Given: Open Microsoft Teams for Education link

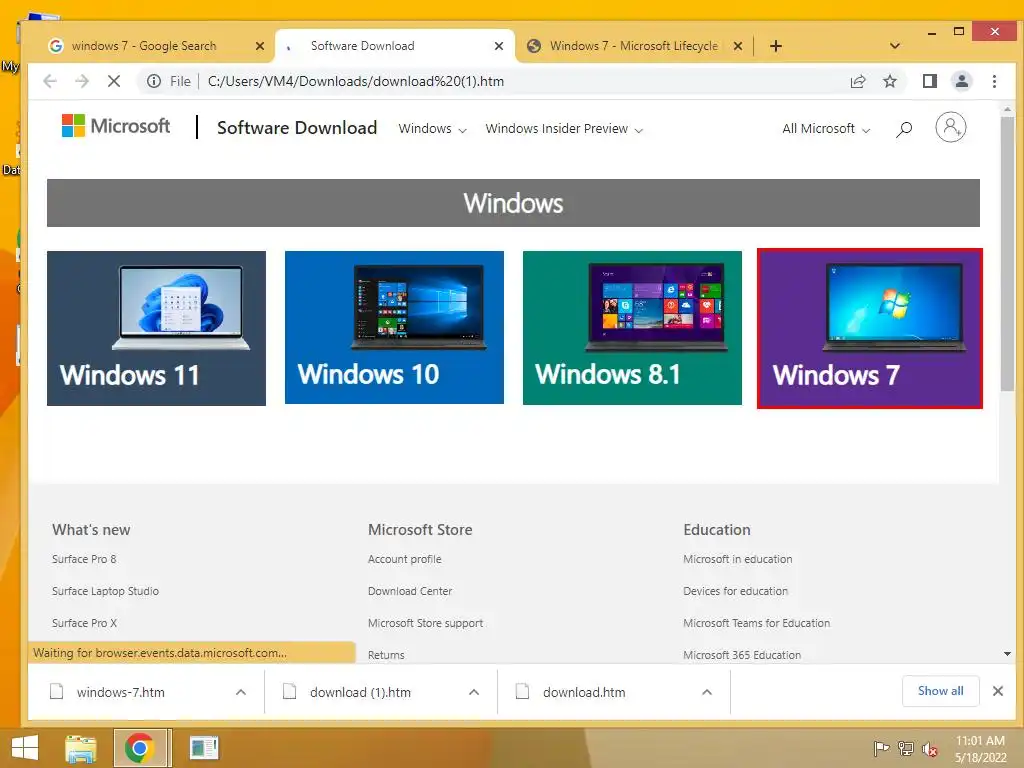Looking at the screenshot, I should [757, 623].
